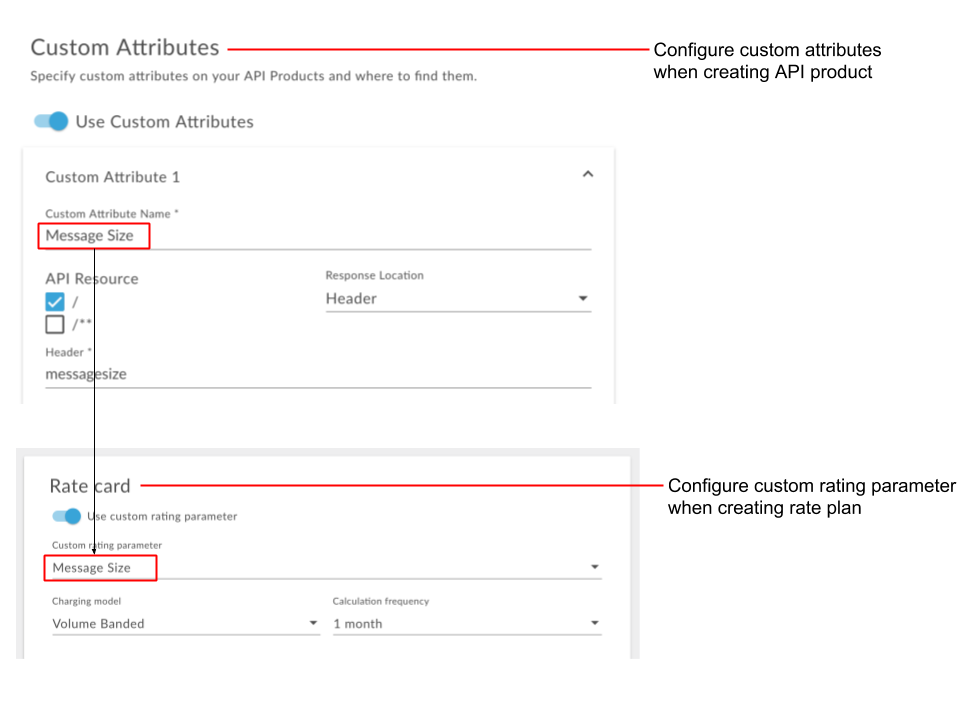Uncheck the "/" API Resource checkbox

tap(55, 302)
